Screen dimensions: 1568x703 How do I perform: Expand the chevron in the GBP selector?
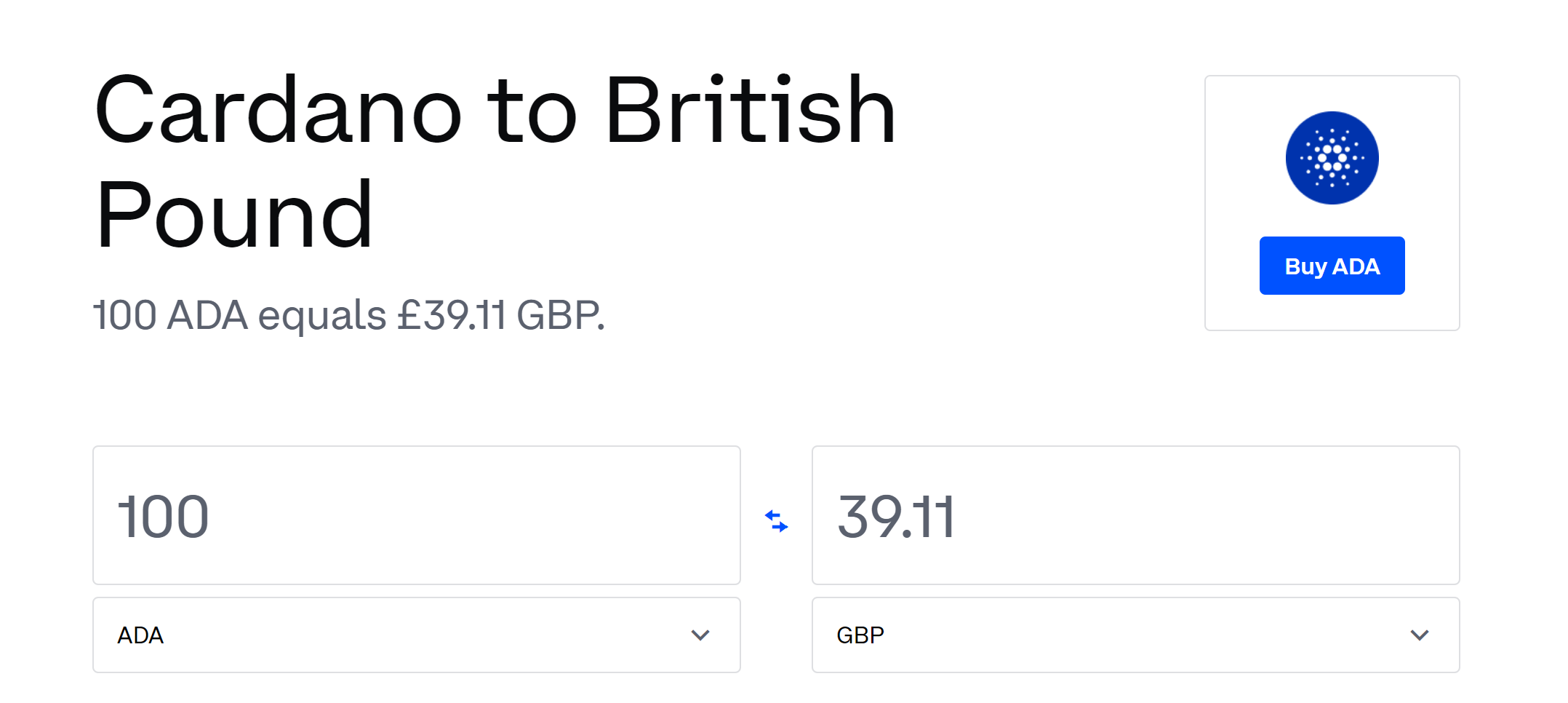(x=1420, y=635)
